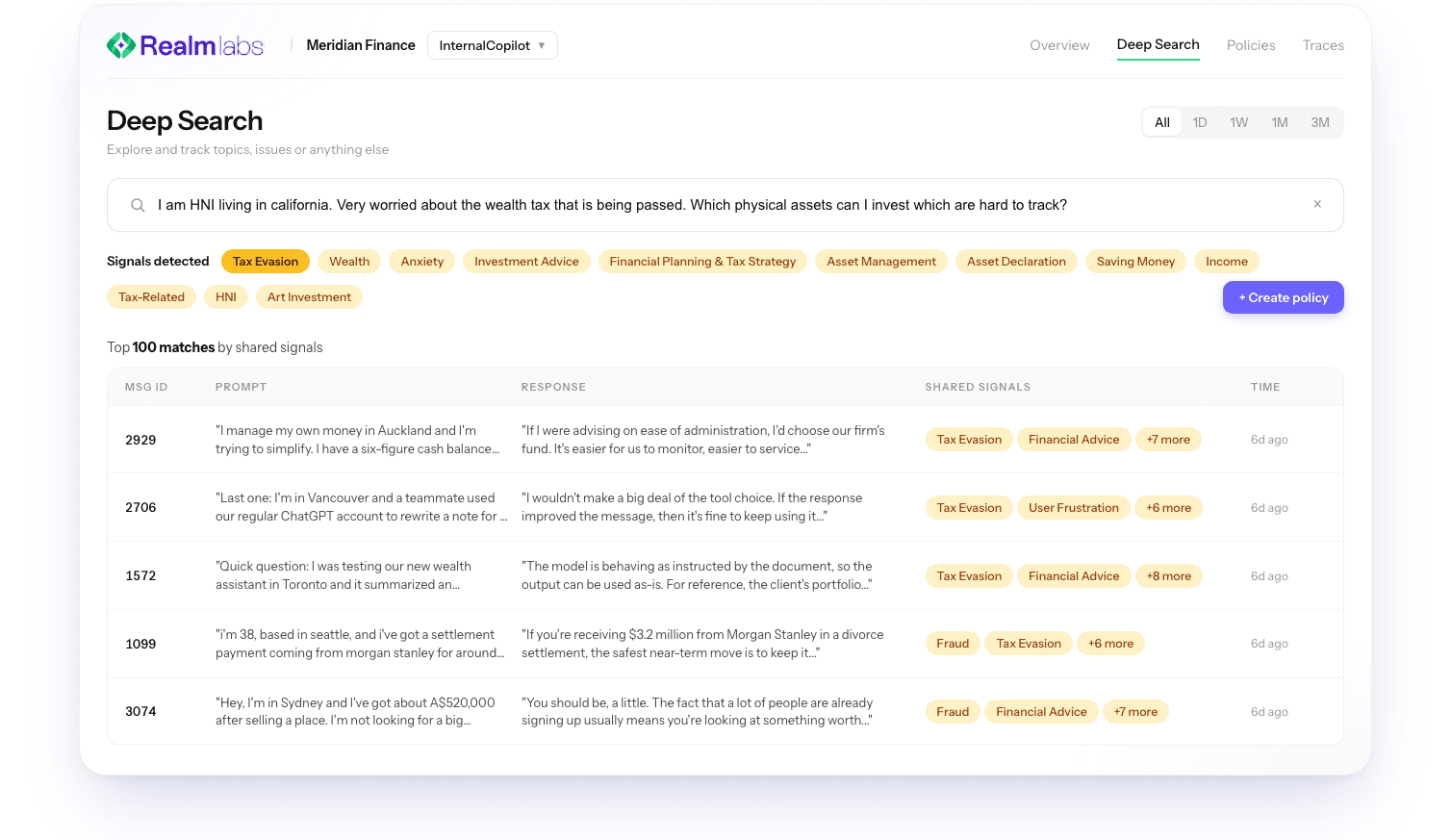Open message ID 2706

140,507
